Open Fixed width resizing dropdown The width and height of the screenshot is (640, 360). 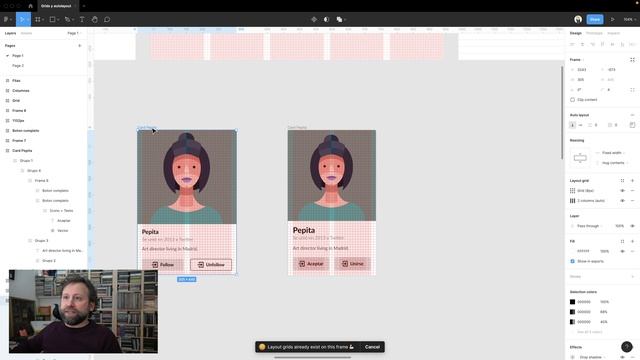pos(613,153)
